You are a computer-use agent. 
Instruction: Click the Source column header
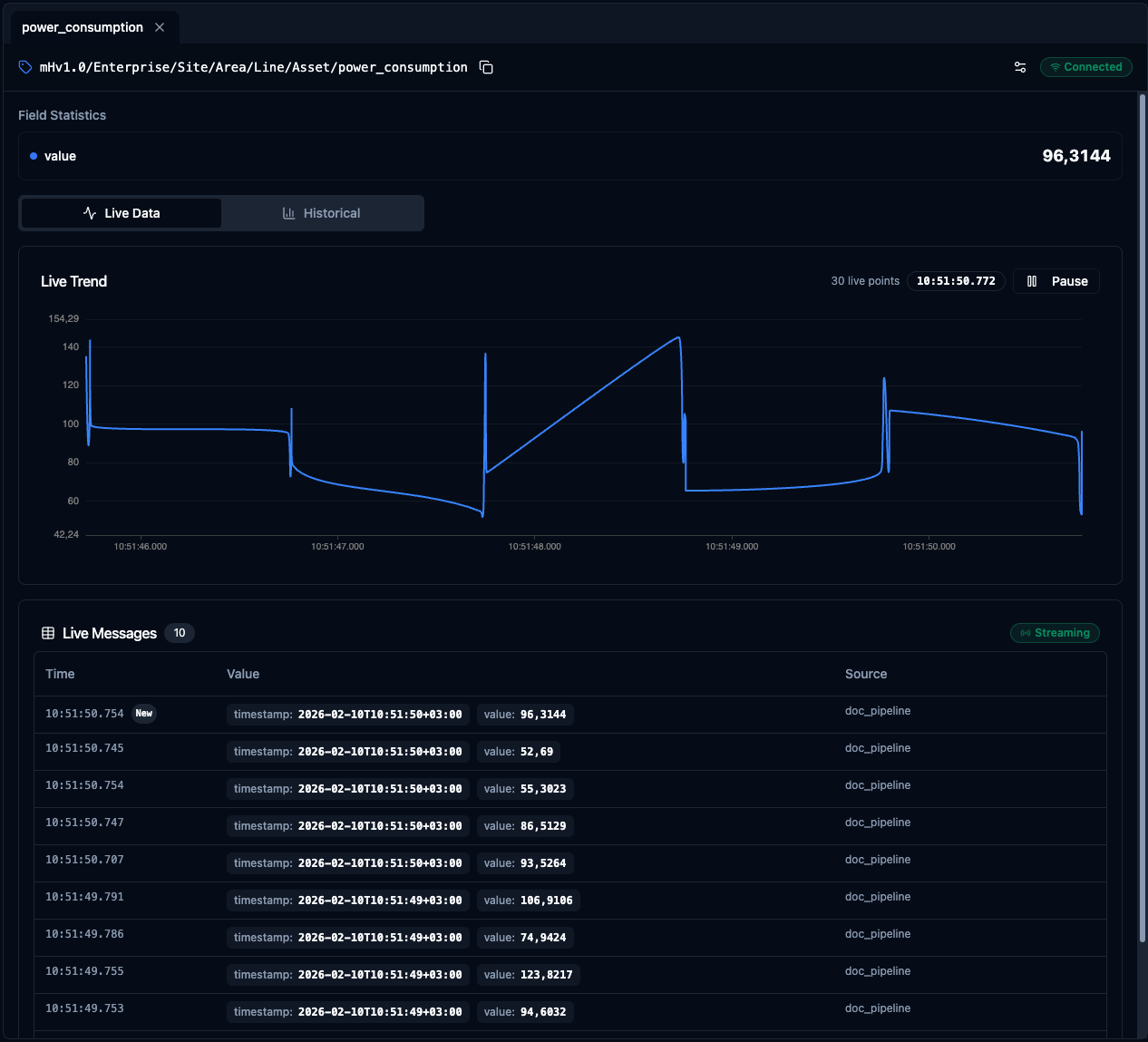[x=865, y=674]
